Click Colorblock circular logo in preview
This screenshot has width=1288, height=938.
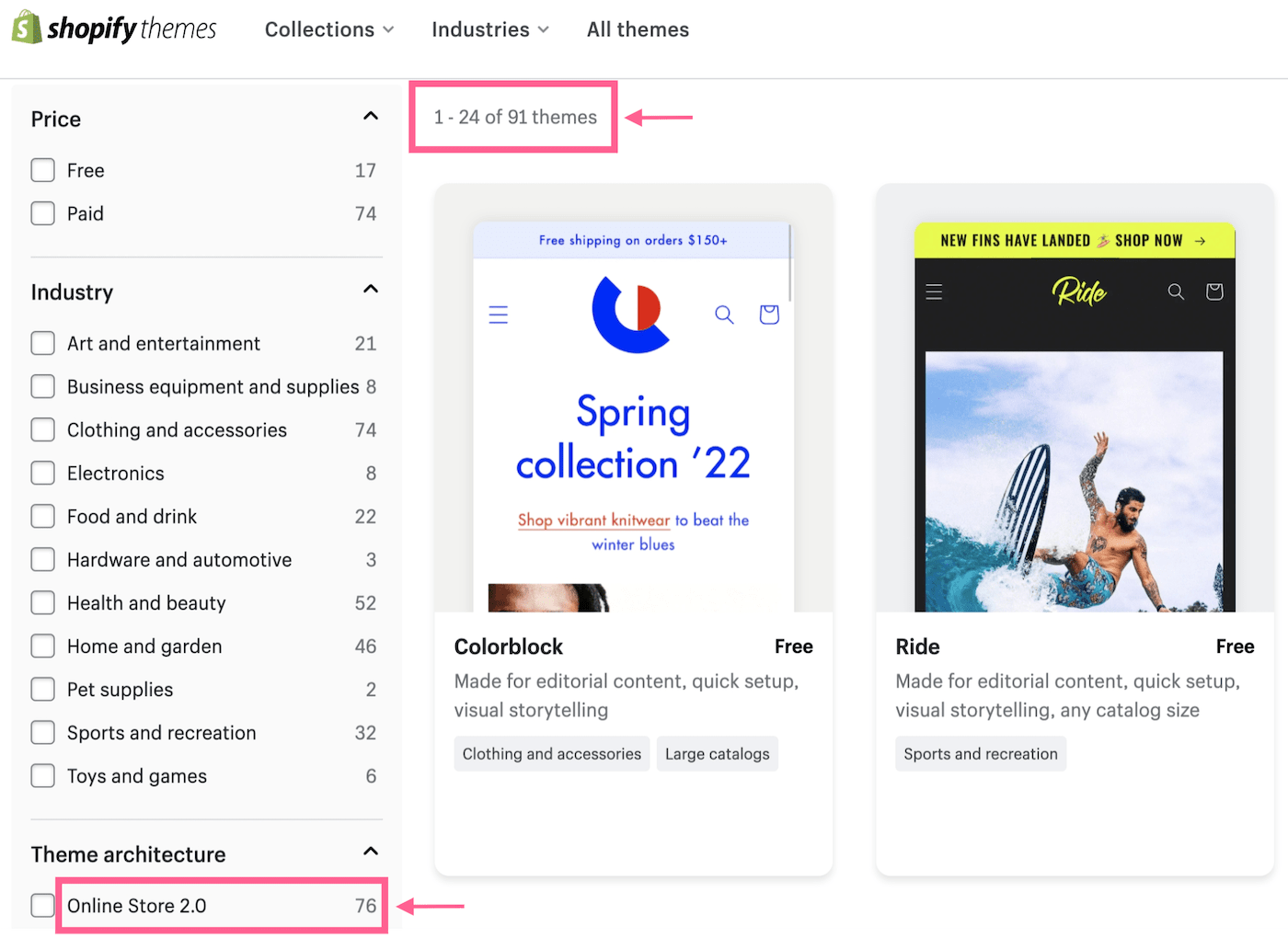coord(633,314)
